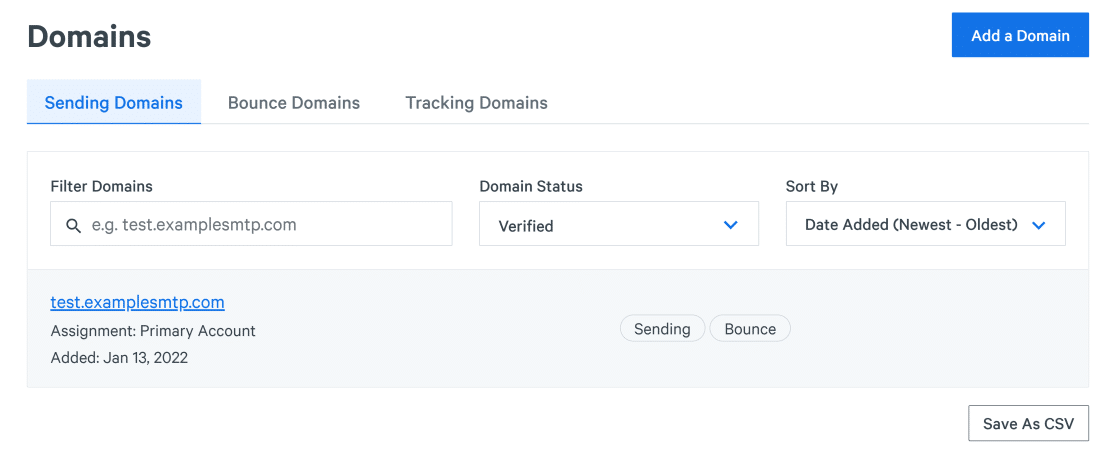Viewport: 1116px width, 450px height.
Task: Click the Domain Status label text
Action: 531,187
